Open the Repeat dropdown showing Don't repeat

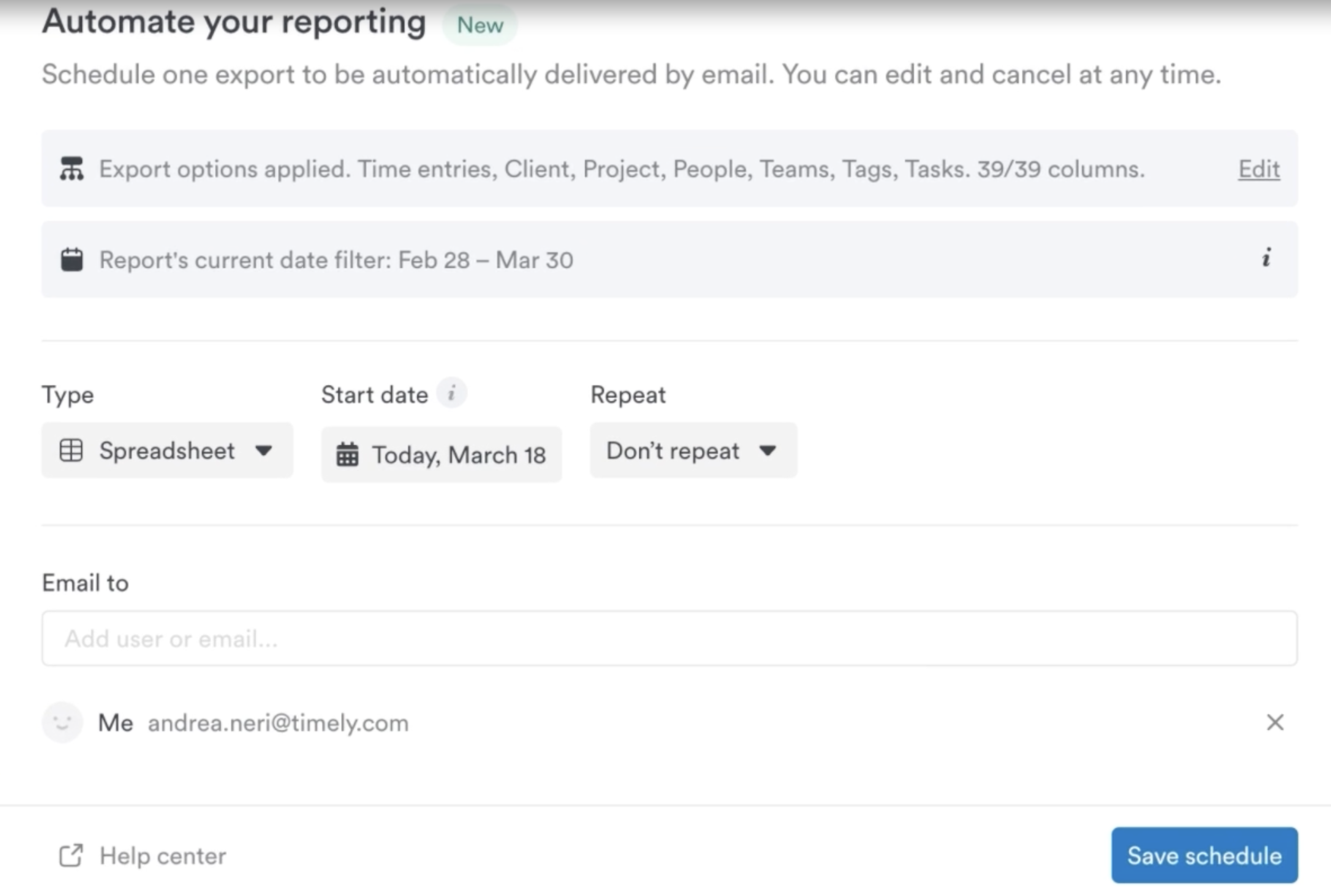(693, 451)
